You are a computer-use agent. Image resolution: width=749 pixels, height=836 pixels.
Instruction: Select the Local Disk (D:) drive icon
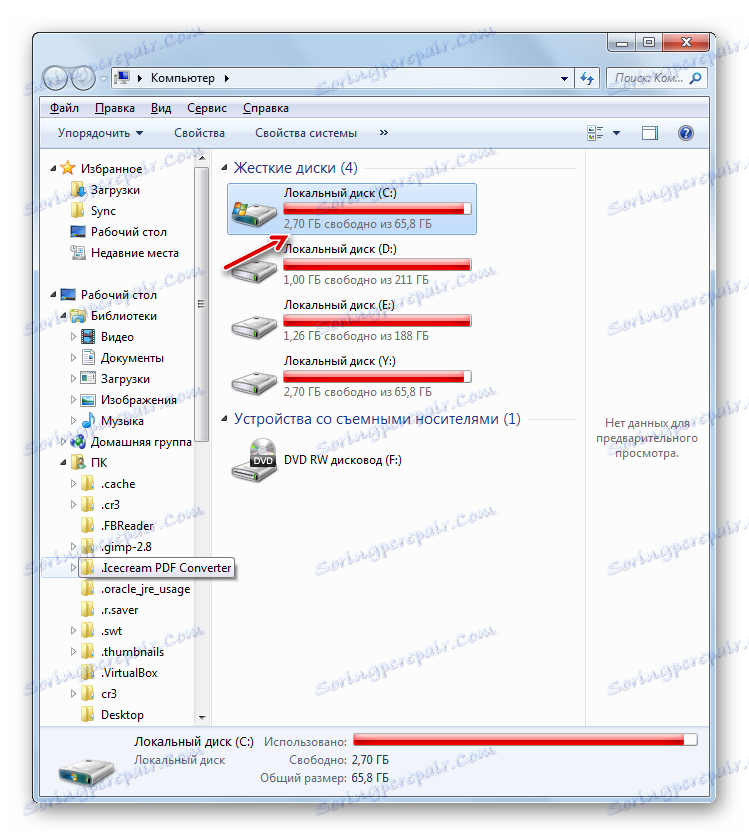[254, 270]
